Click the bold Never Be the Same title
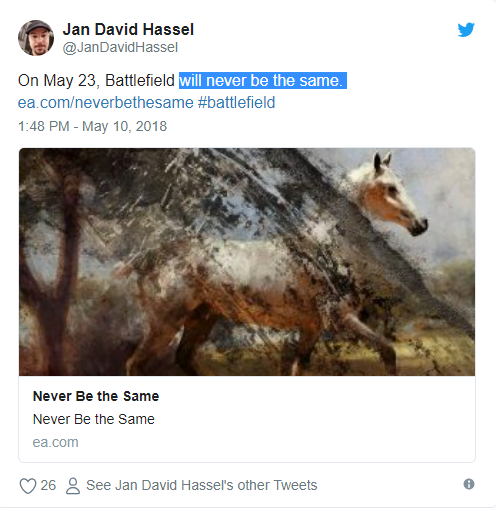Viewport: 496px width, 510px height. pos(96,396)
